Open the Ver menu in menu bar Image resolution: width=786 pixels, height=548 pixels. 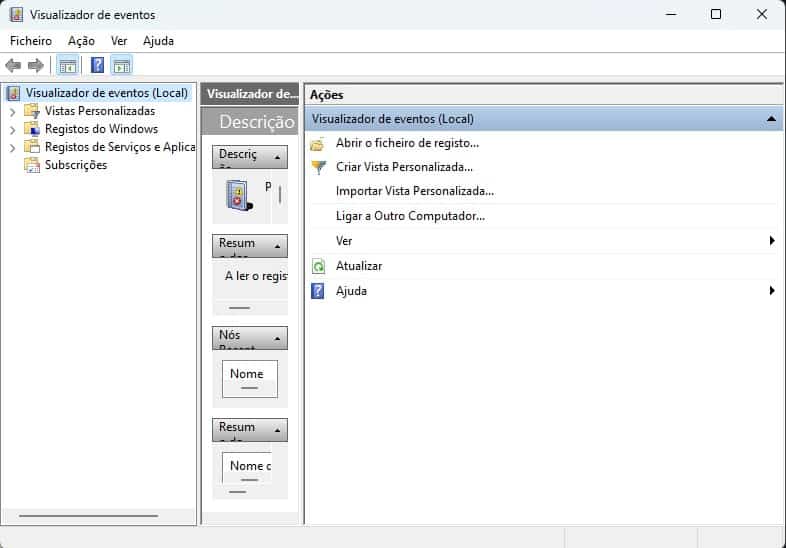coord(119,41)
